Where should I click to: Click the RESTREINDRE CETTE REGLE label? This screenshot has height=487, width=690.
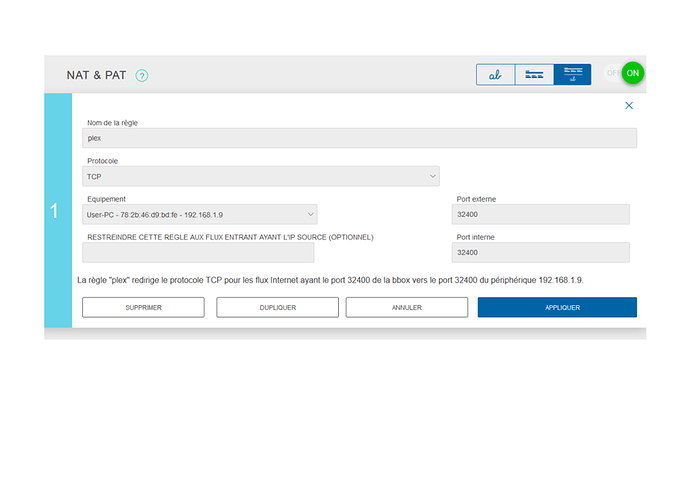230,237
